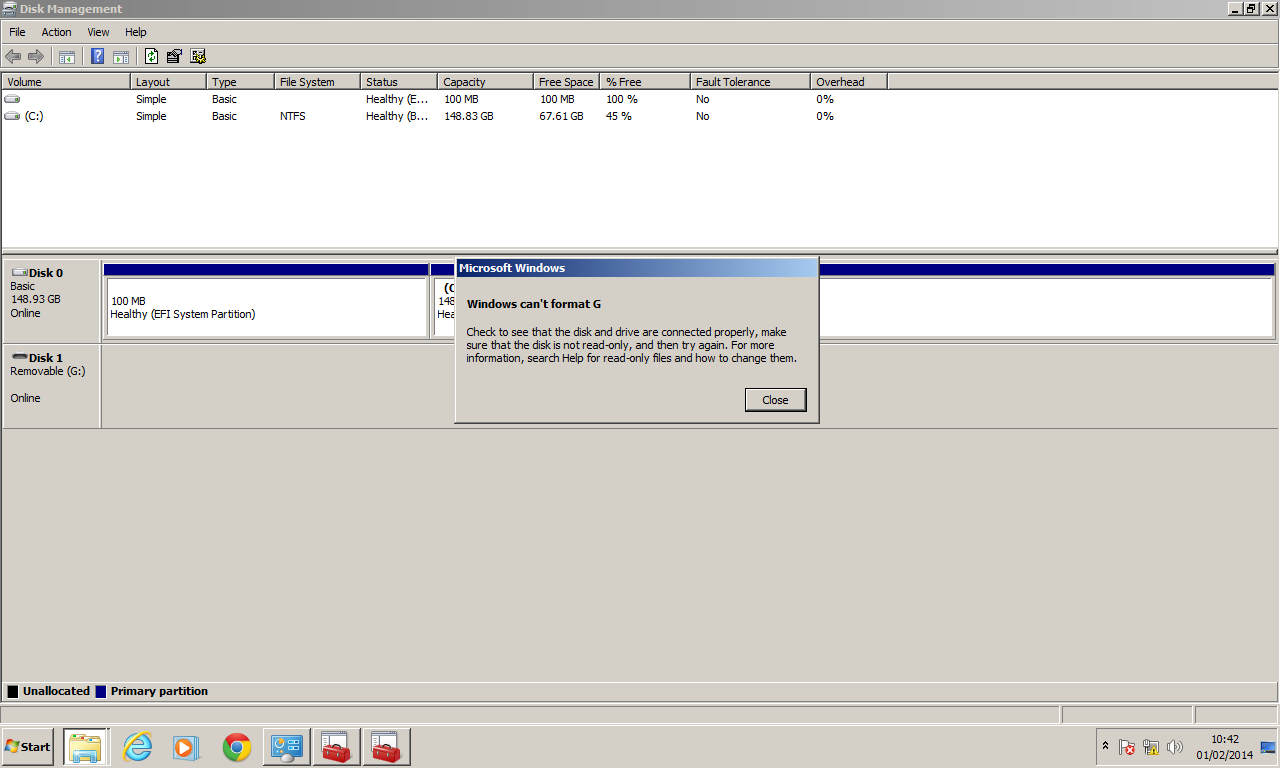Sort by Free Space column header
Viewport: 1280px width, 768px height.
566,82
